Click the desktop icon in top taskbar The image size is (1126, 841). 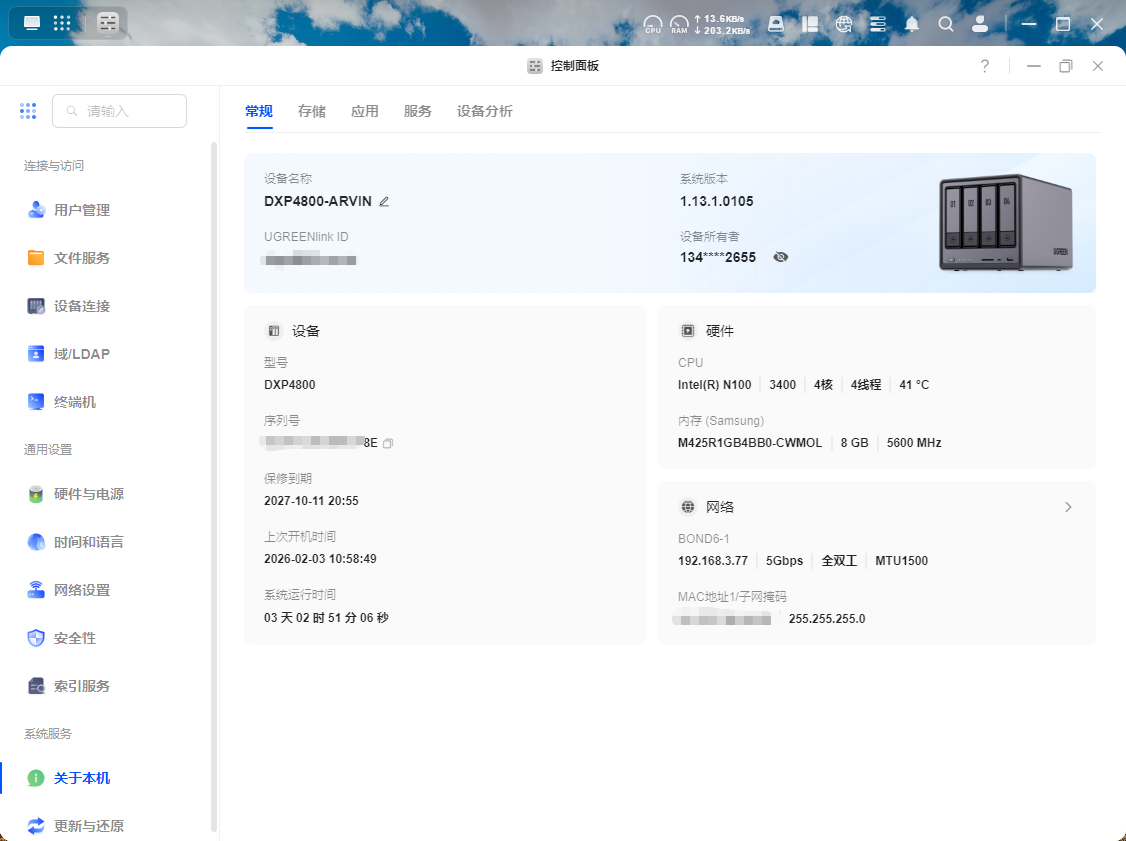(32, 23)
